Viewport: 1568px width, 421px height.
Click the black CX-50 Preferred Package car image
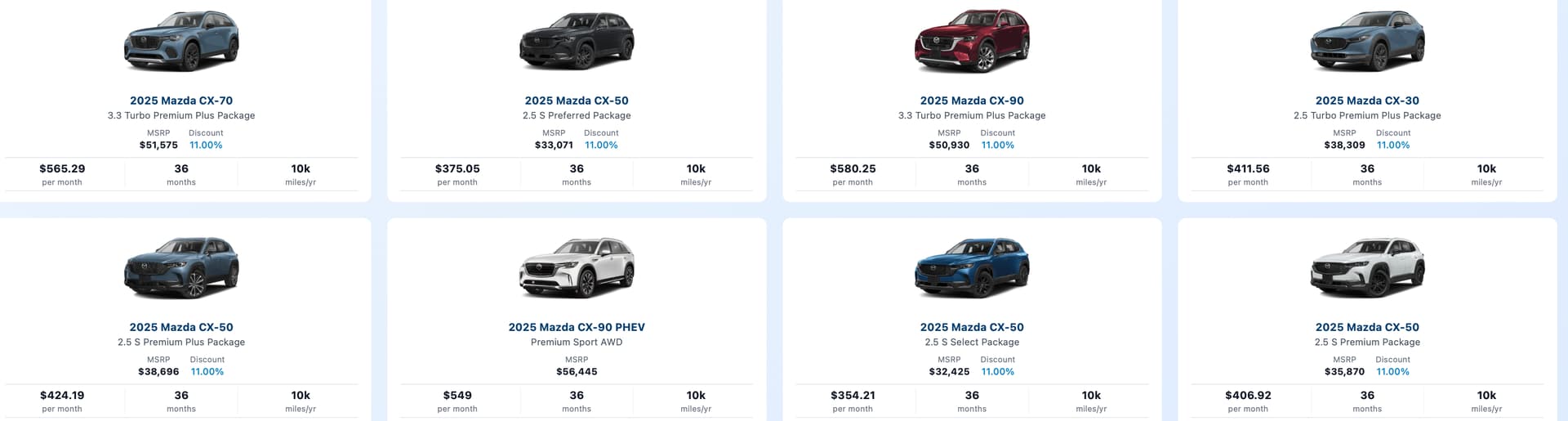coord(577,43)
